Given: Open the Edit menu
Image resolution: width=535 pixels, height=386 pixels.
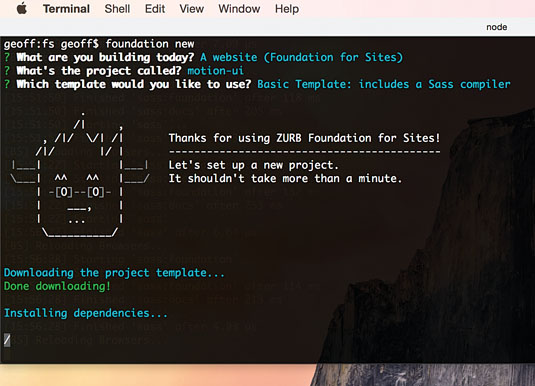Looking at the screenshot, I should [155, 9].
